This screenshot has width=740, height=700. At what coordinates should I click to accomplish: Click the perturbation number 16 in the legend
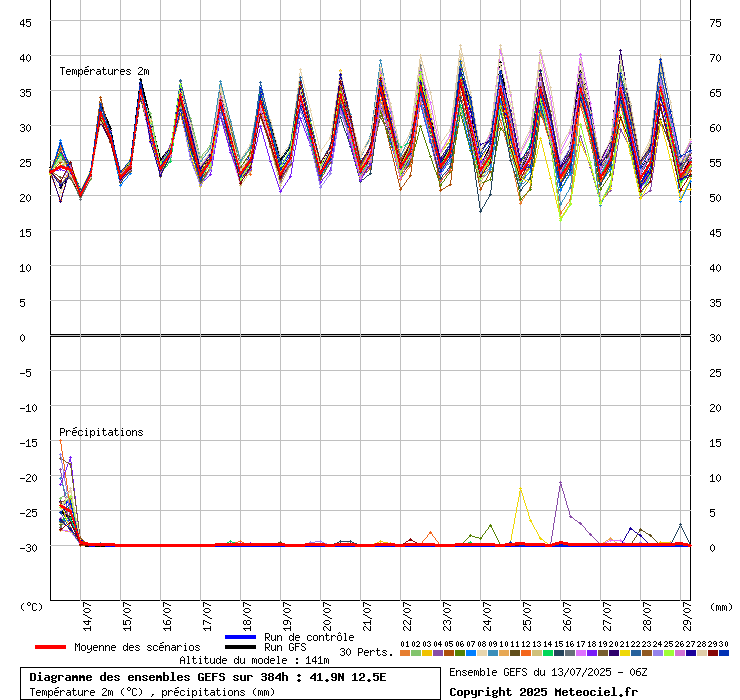coord(570,644)
